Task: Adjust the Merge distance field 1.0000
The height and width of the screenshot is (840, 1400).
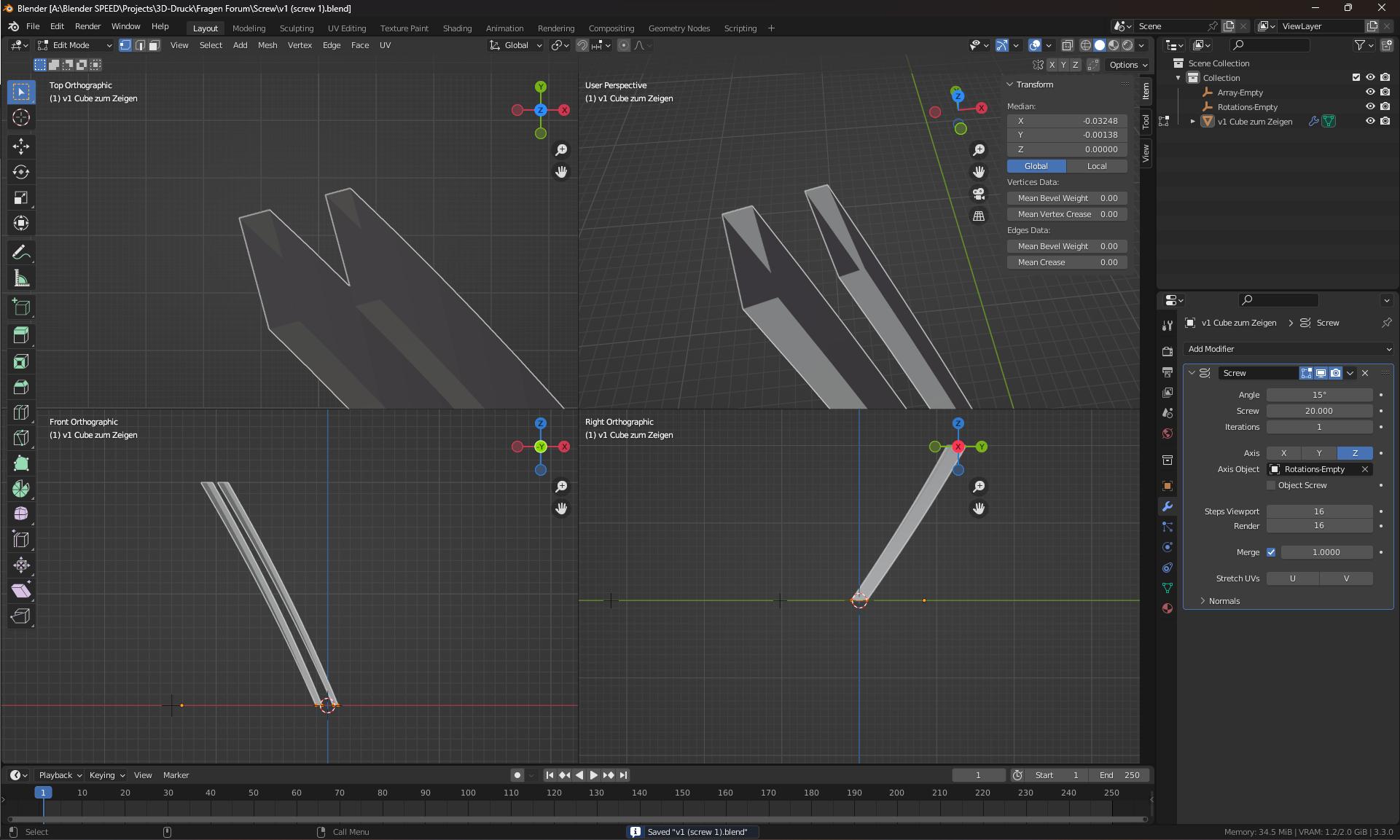Action: click(x=1326, y=552)
